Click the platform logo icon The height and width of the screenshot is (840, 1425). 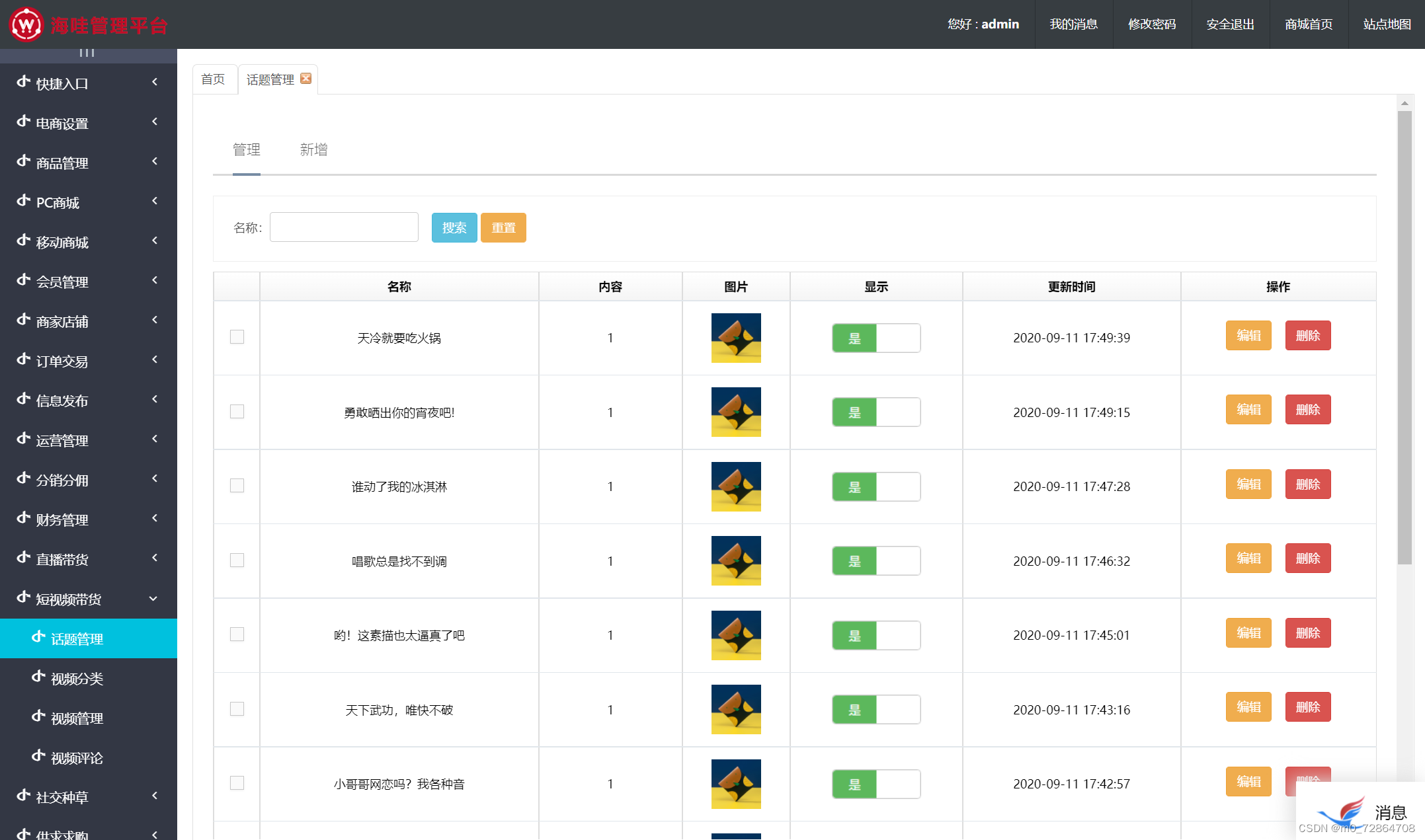click(x=26, y=25)
